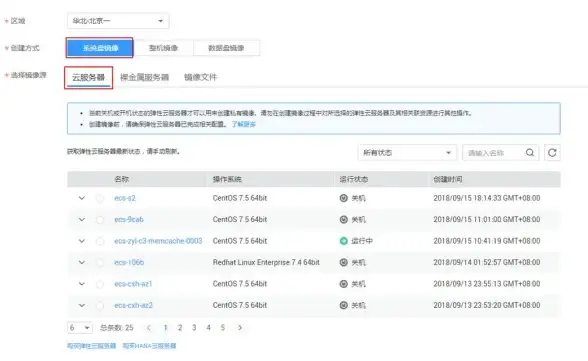
Task: Click the 2018/09/15 18:14:33 timestamp
Action: [x=487, y=198]
